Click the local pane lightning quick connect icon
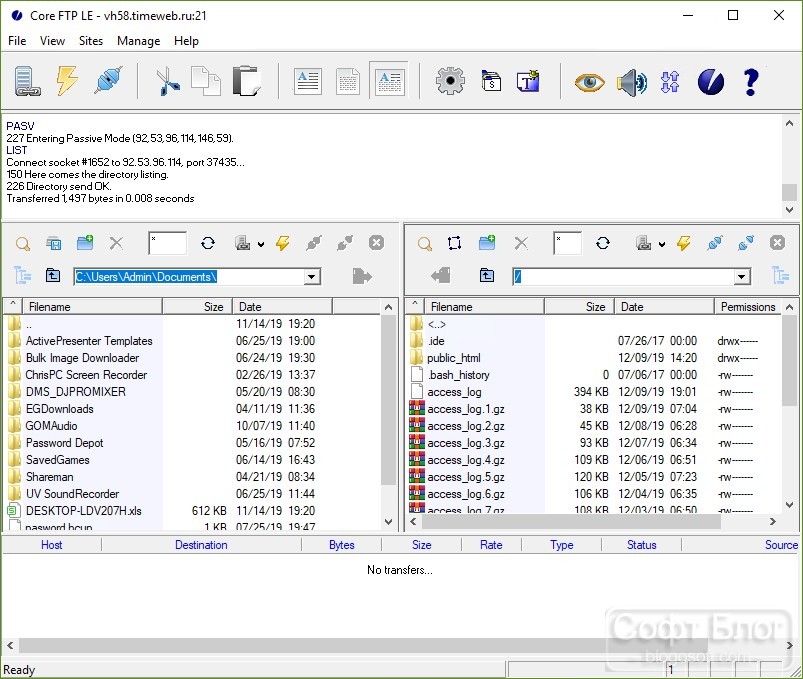This screenshot has width=803, height=679. (282, 243)
